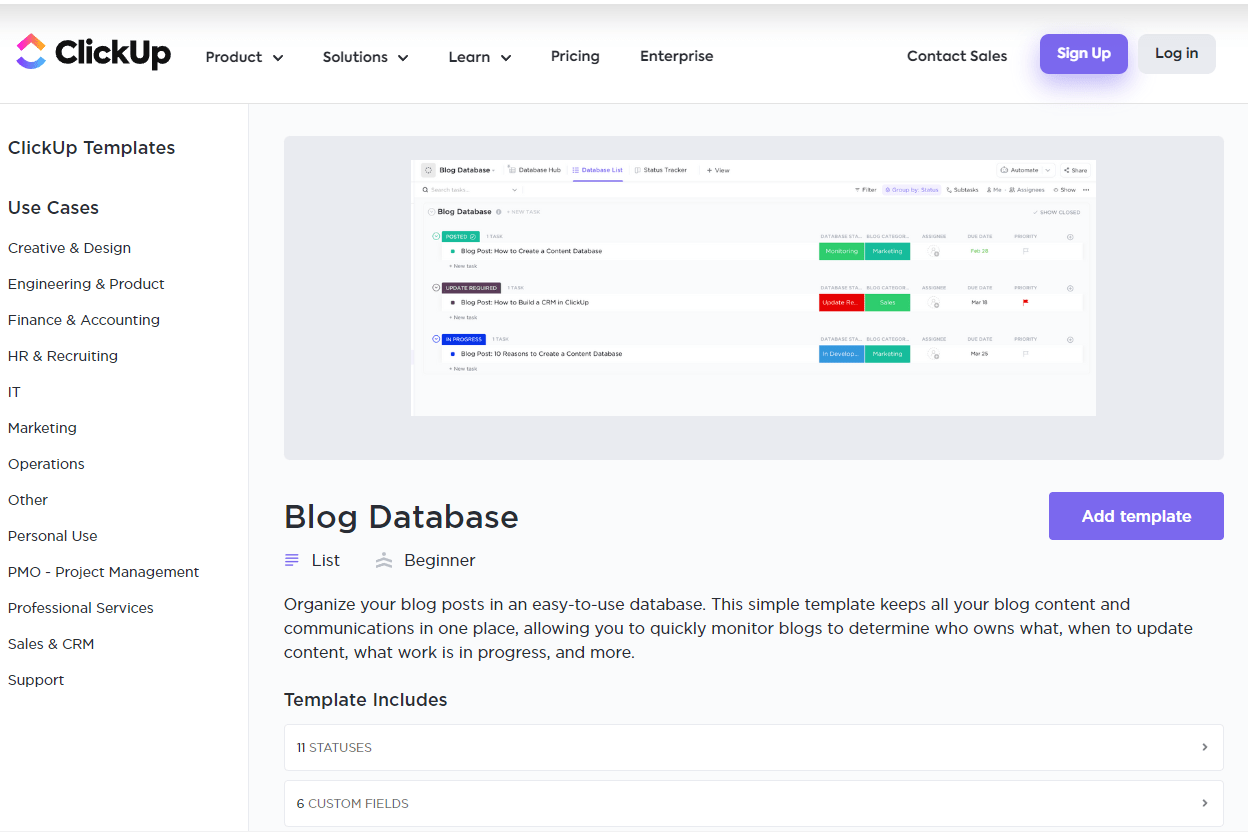The height and width of the screenshot is (832, 1248).
Task: Expand the Solutions menu
Action: tap(365, 57)
